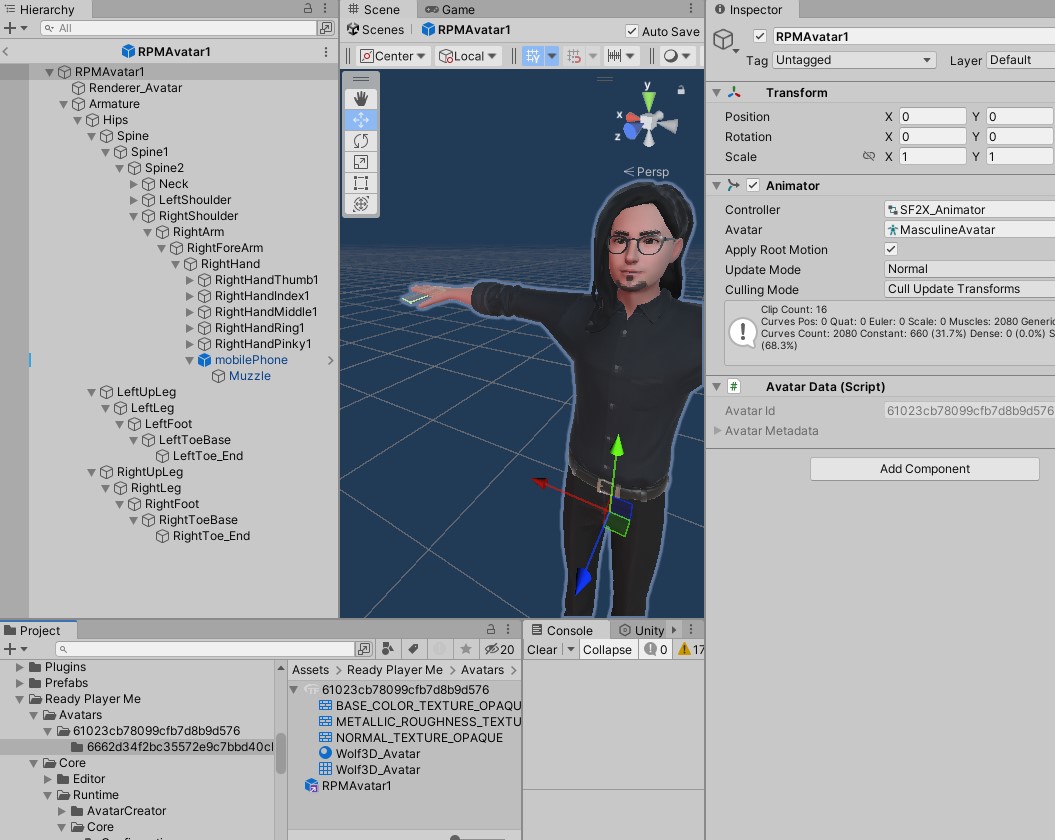Screen dimensions: 1055x840
Task: Expand the Avatar Metadata foldout
Action: (717, 431)
